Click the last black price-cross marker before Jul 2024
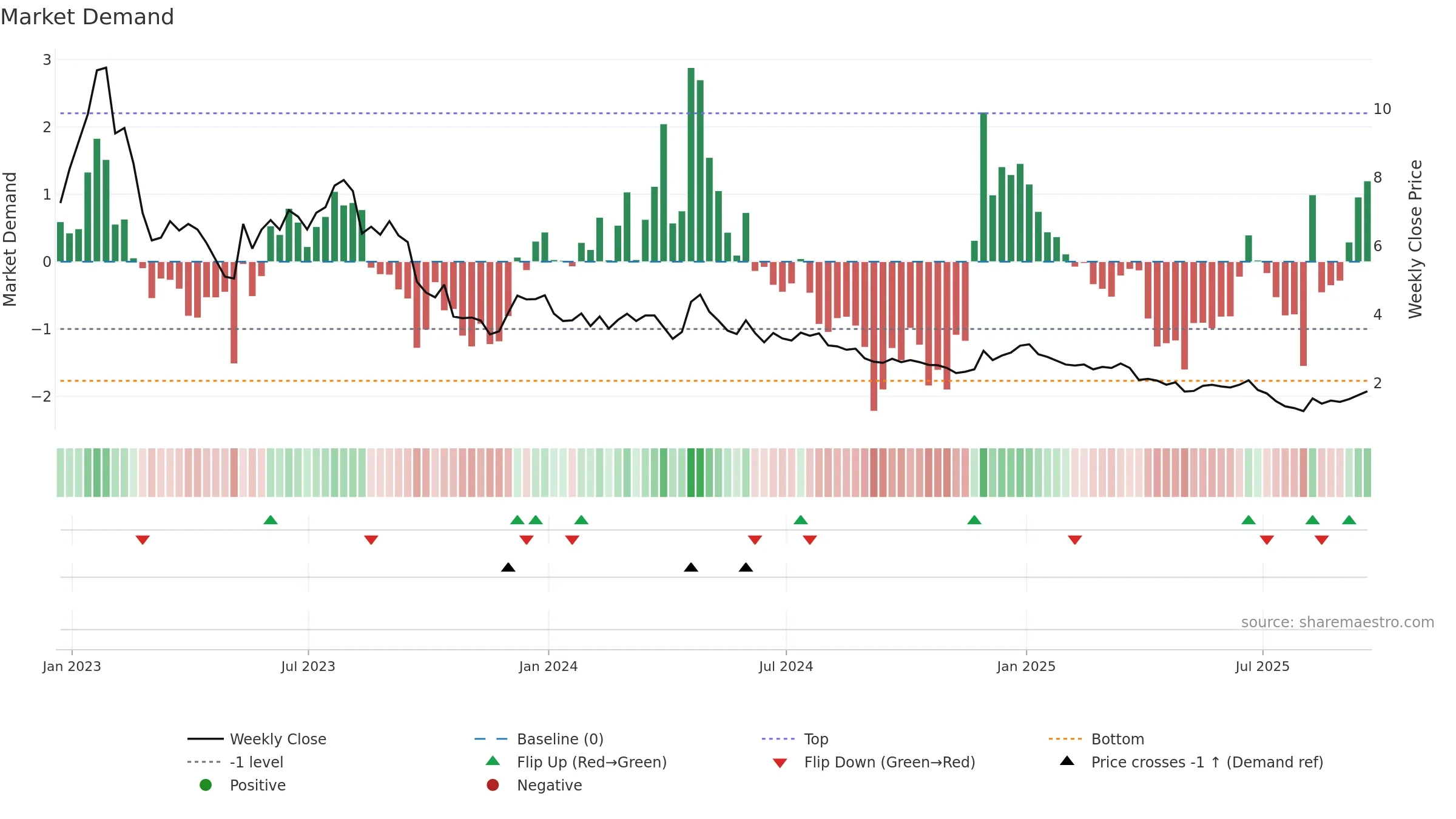1456x819 pixels. (x=746, y=567)
